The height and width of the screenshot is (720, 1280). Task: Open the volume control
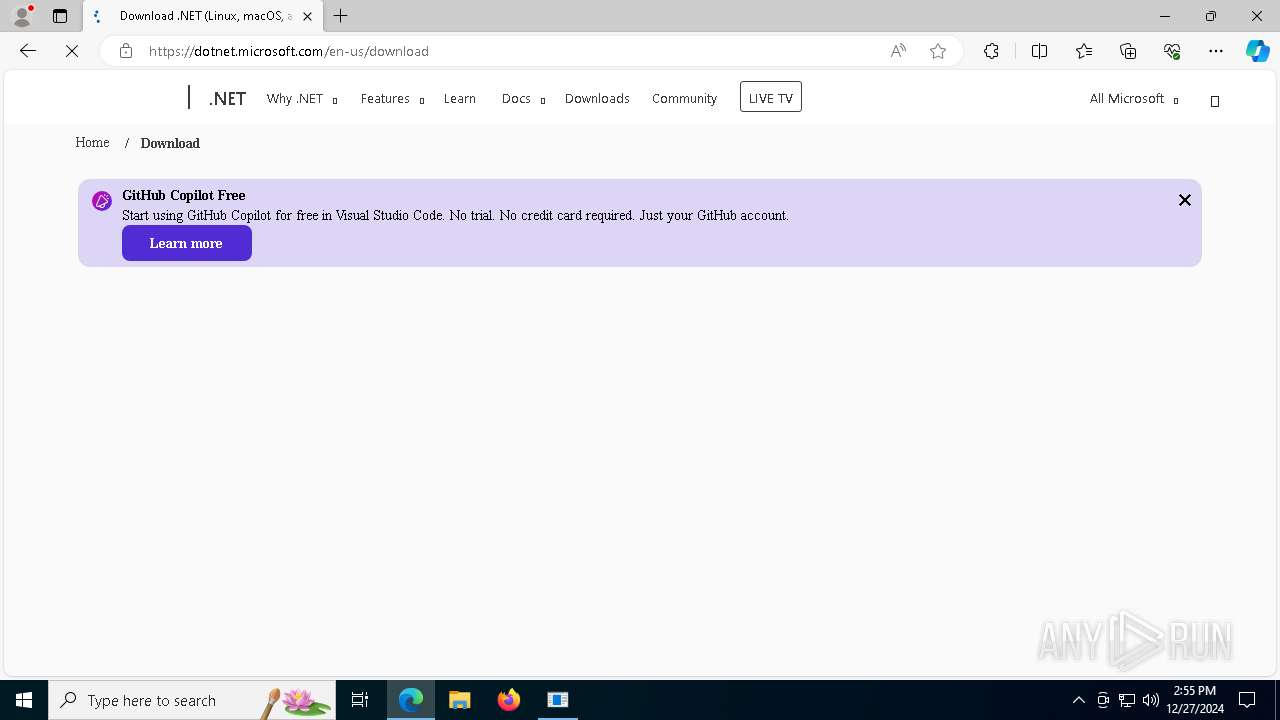coord(1151,700)
